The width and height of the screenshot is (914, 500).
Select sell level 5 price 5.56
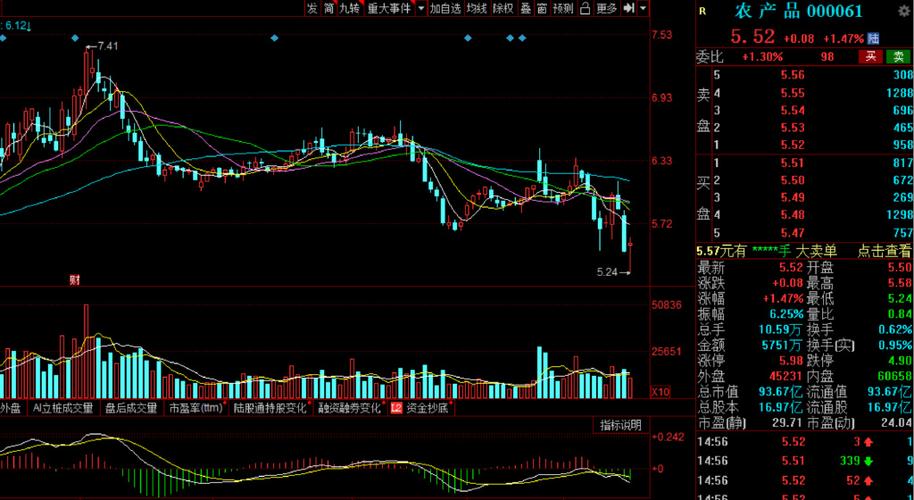(792, 75)
